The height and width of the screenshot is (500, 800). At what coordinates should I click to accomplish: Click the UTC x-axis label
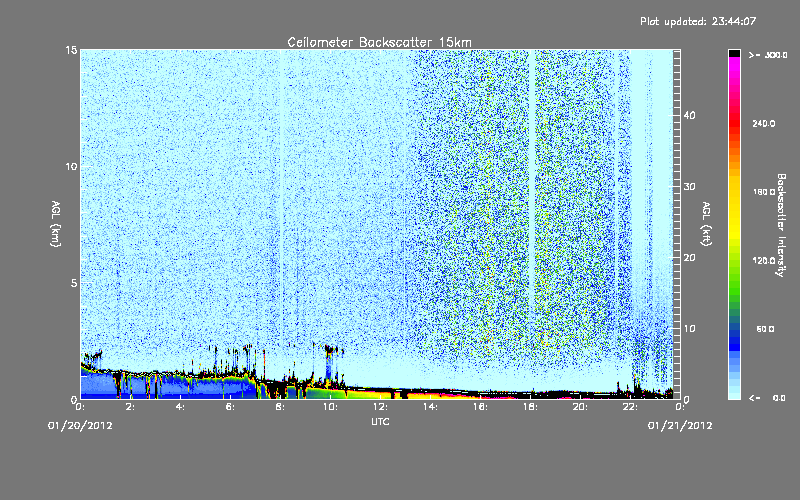coord(380,421)
